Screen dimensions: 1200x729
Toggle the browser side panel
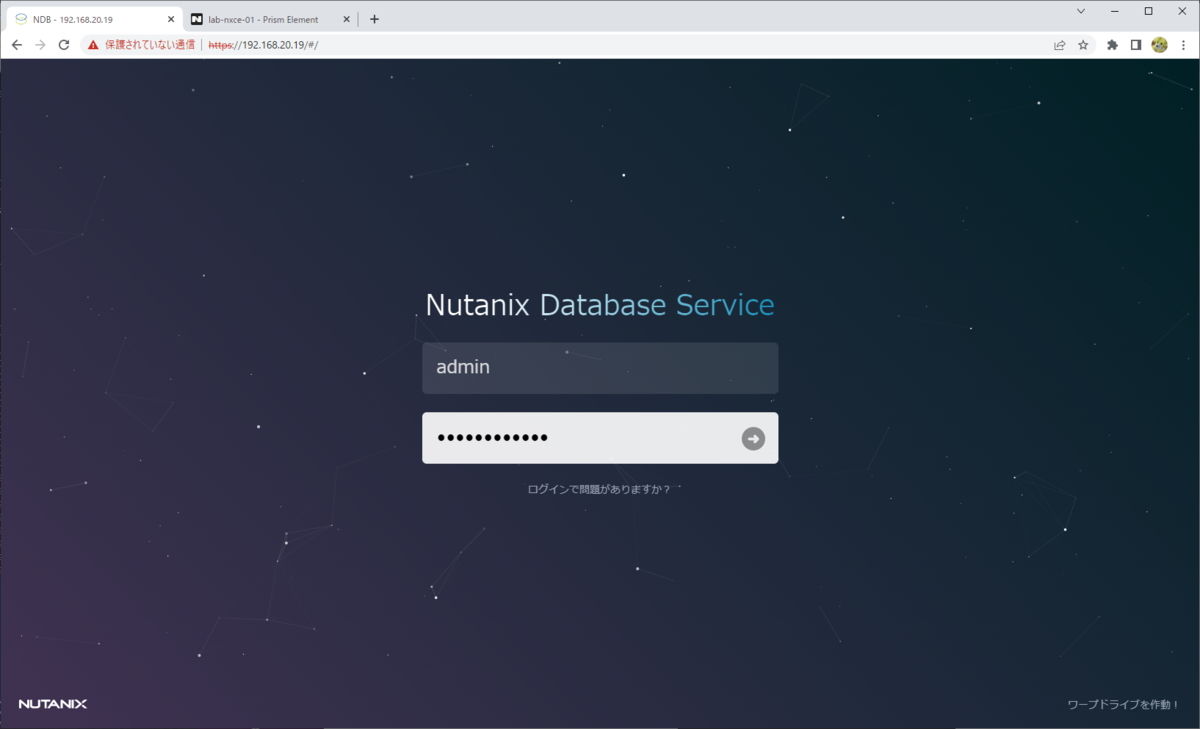coord(1136,45)
